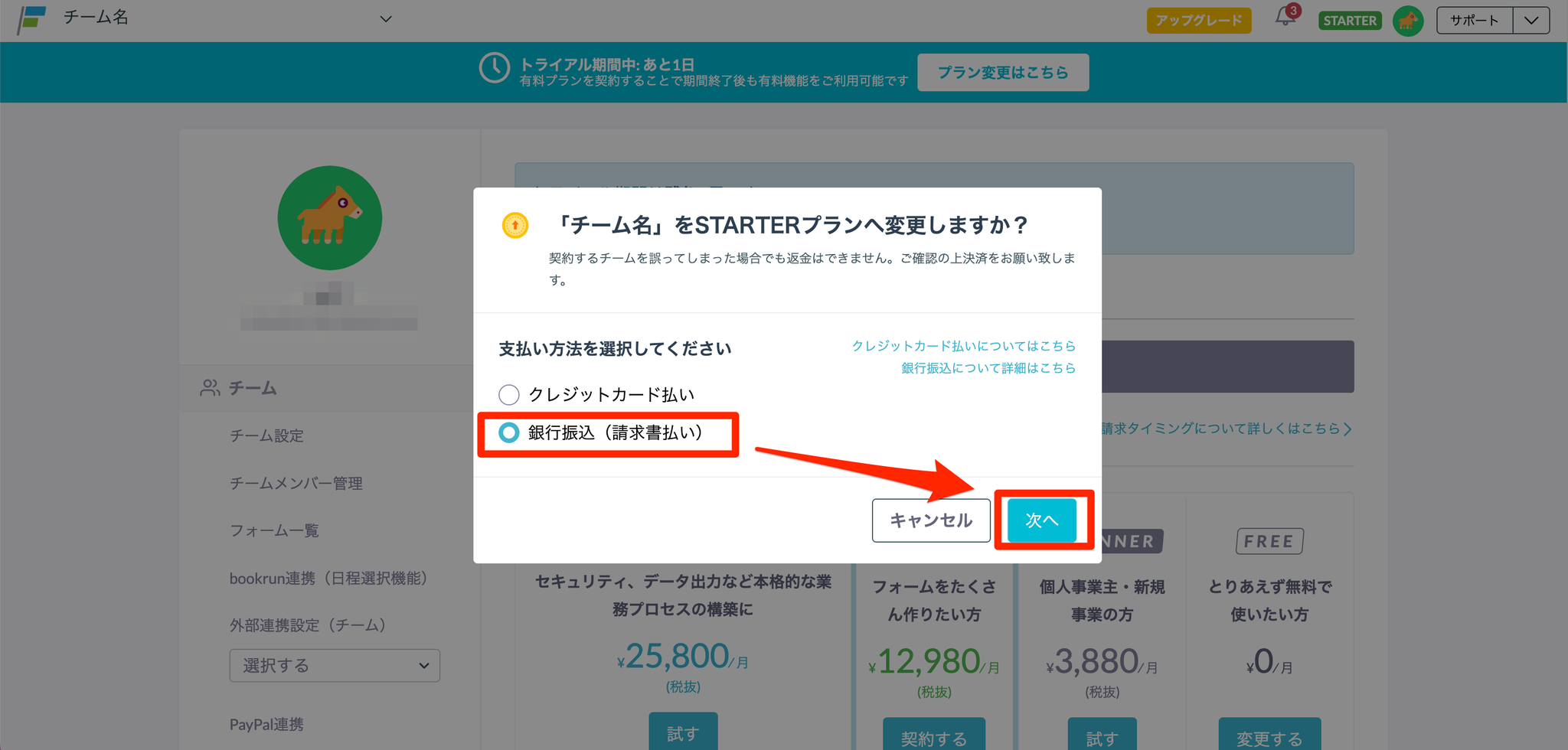1568x750 pixels.
Task: Click 変更する under the FREE plan
Action: click(1269, 735)
